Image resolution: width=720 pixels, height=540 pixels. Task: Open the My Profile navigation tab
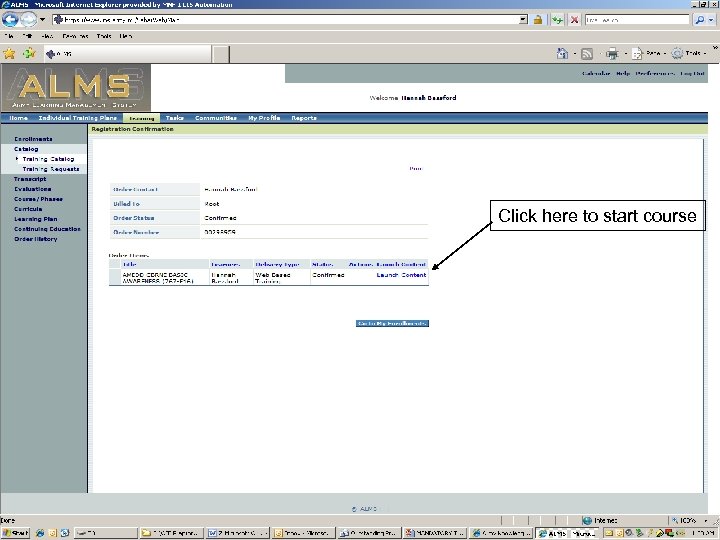(x=264, y=118)
